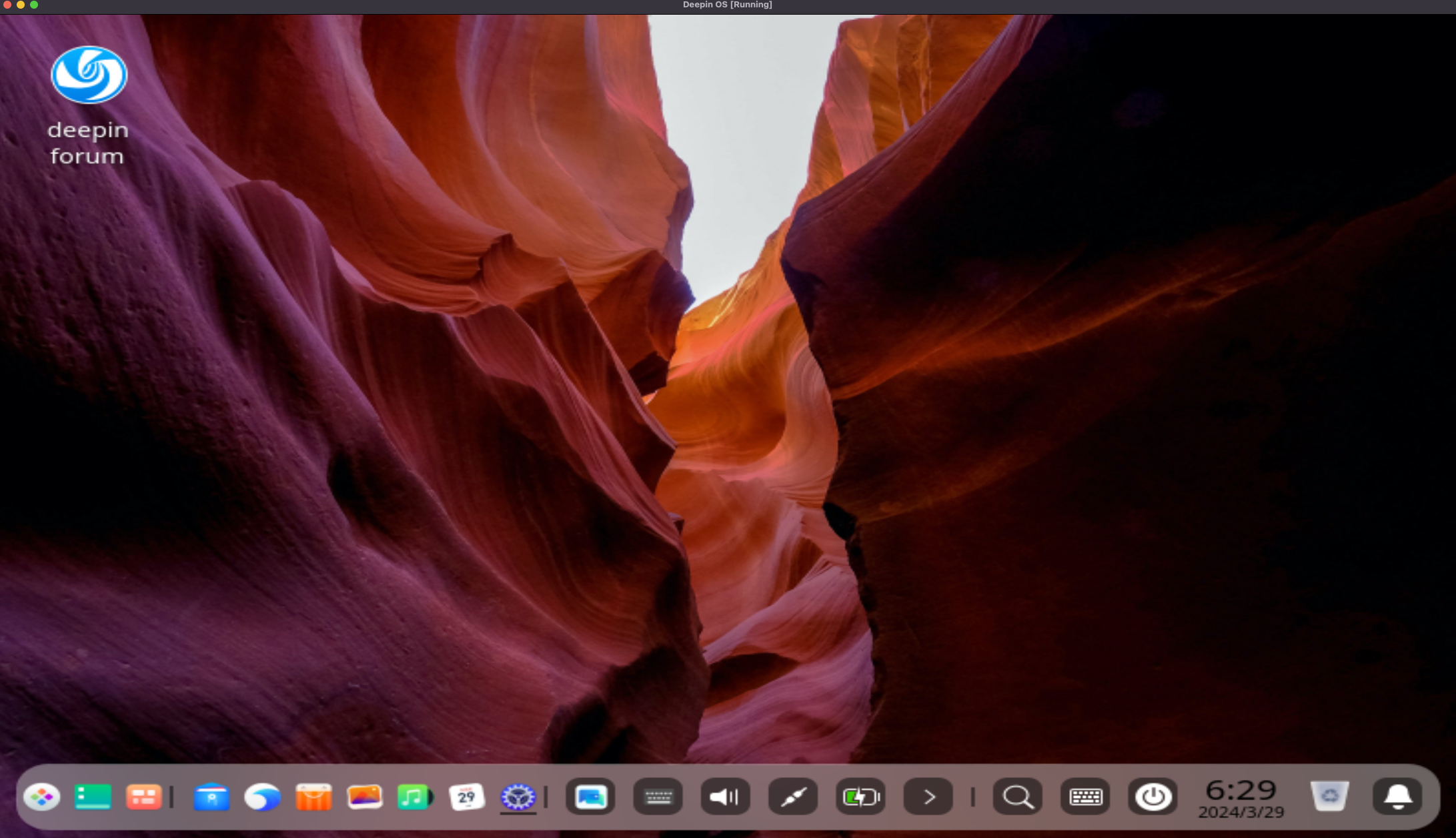This screenshot has width=1456, height=838.
Task: Open the Grand Search magnifier icon
Action: tap(1018, 797)
